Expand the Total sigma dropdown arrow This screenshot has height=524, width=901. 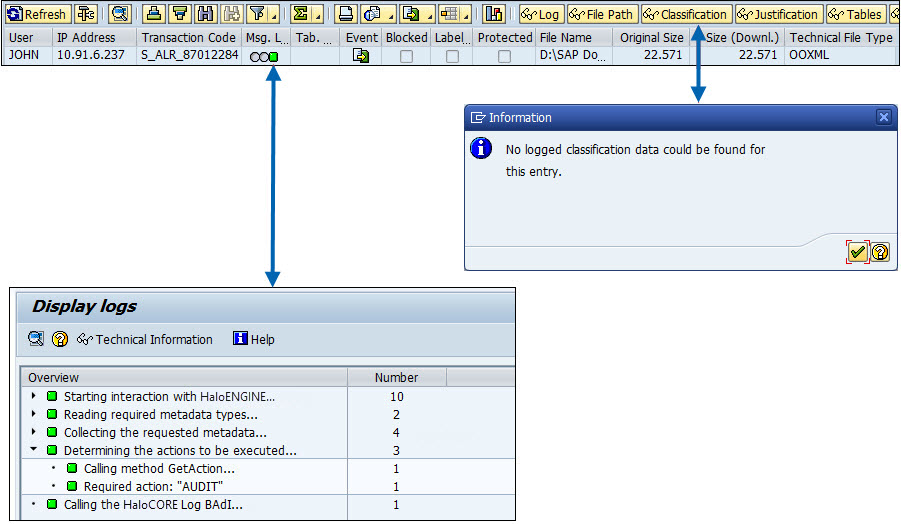(x=317, y=15)
